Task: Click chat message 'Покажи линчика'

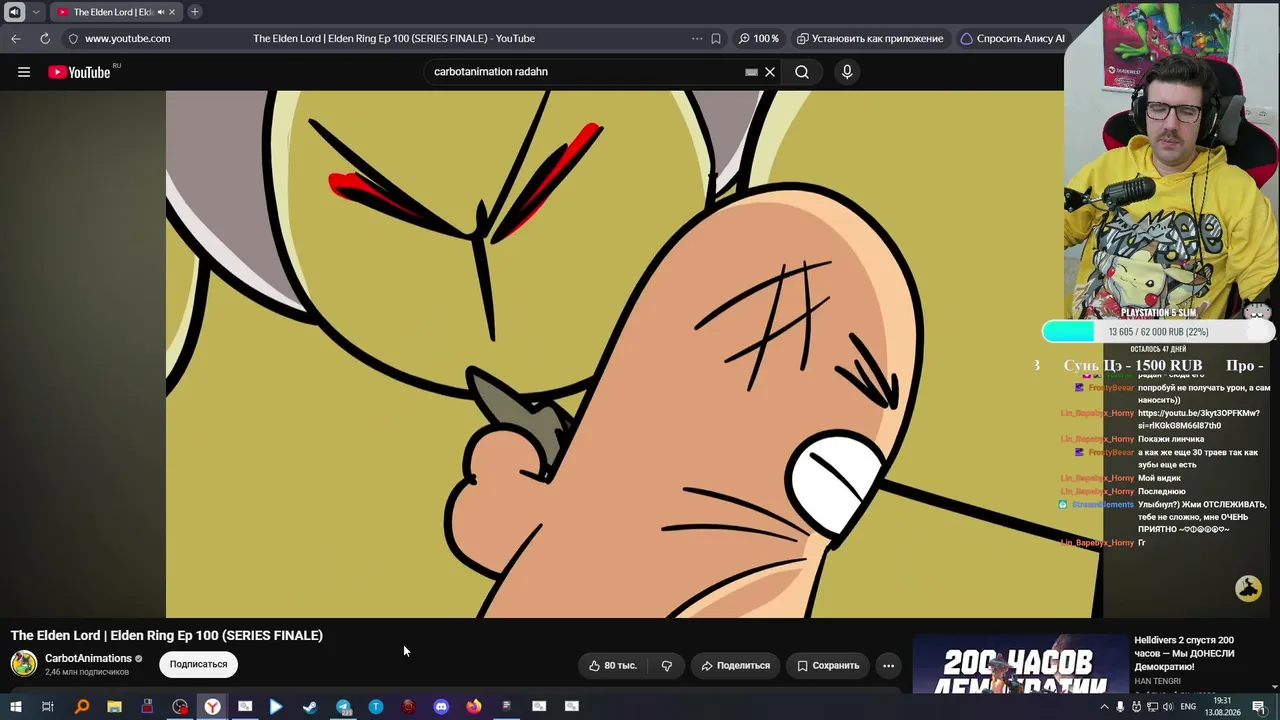Action: tap(1171, 439)
